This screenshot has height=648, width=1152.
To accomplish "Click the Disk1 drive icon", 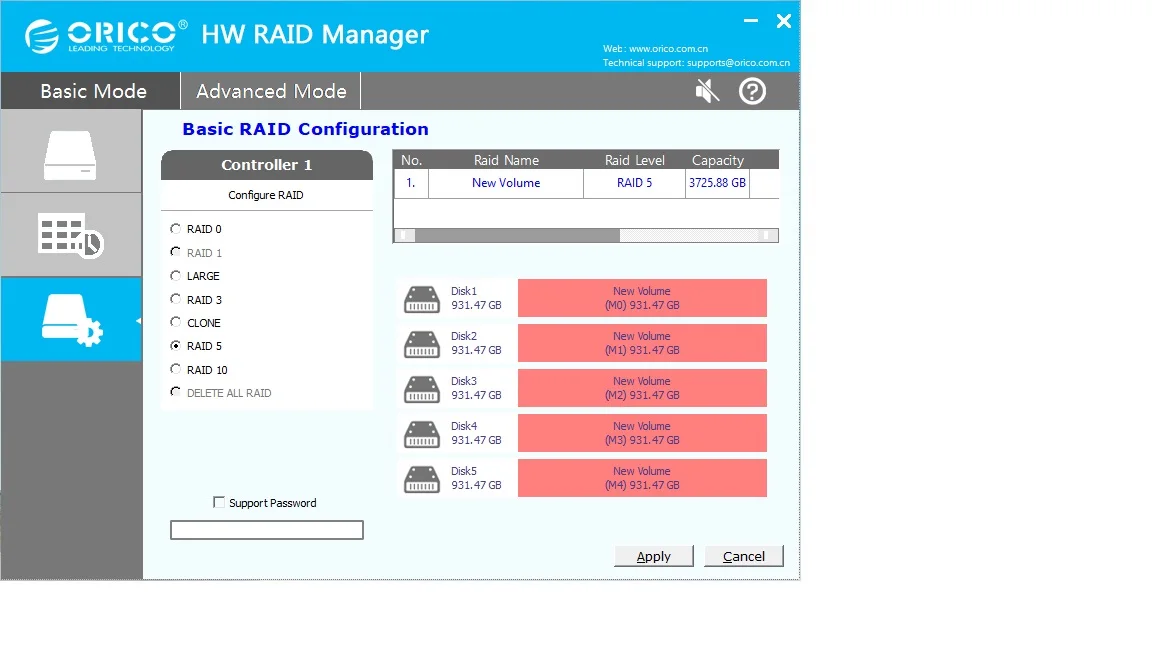I will (x=422, y=299).
